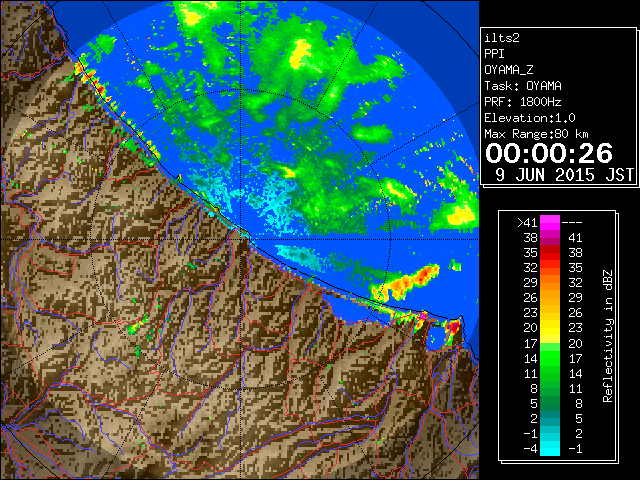Click the 'Task: OYAMA' line
Viewport: 640px width, 480px height.
[x=523, y=86]
